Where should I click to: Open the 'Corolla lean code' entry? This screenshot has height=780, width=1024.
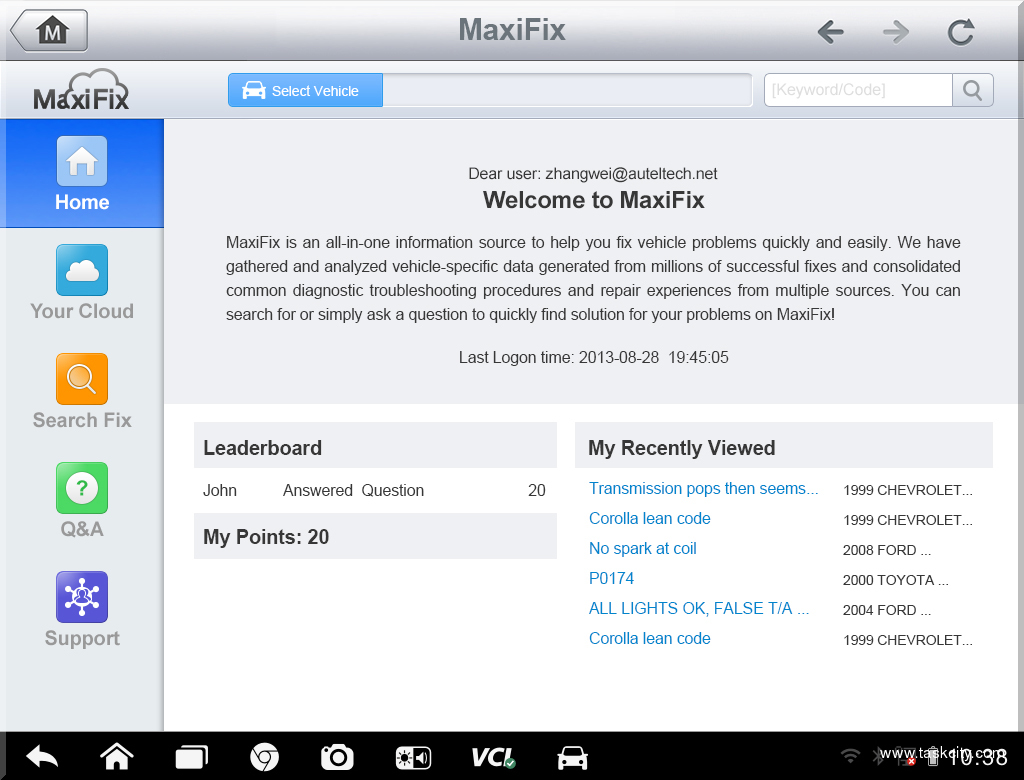(649, 518)
